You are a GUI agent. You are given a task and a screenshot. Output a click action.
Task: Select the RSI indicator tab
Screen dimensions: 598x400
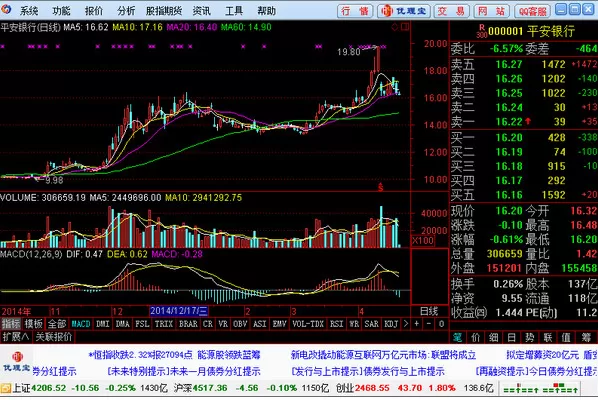336,324
